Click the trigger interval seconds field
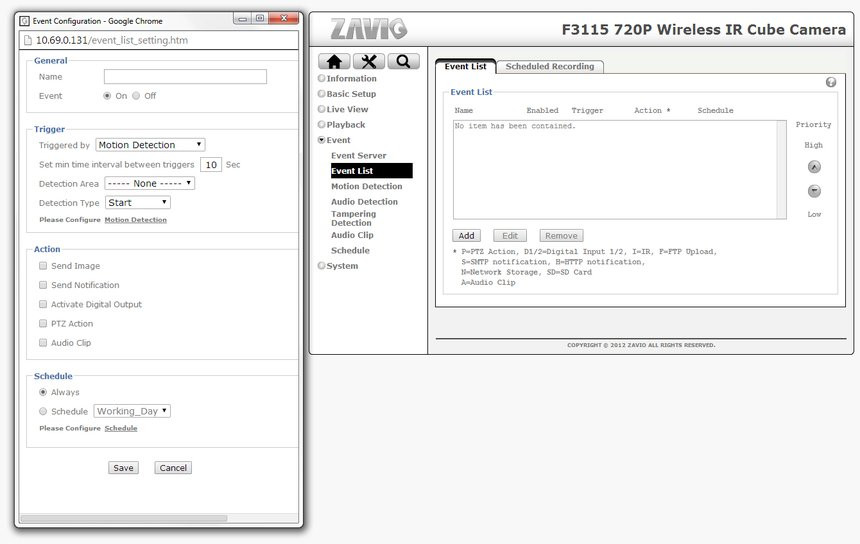Viewport: 860px width, 544px height. [x=211, y=164]
